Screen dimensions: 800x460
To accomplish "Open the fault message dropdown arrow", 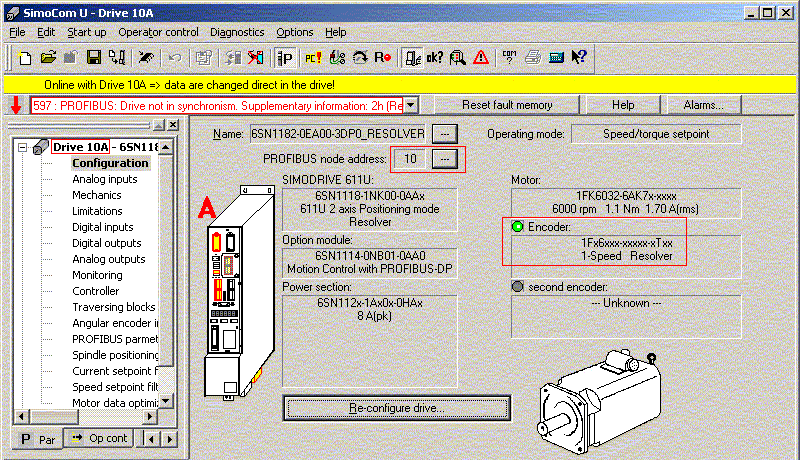I will pos(411,106).
